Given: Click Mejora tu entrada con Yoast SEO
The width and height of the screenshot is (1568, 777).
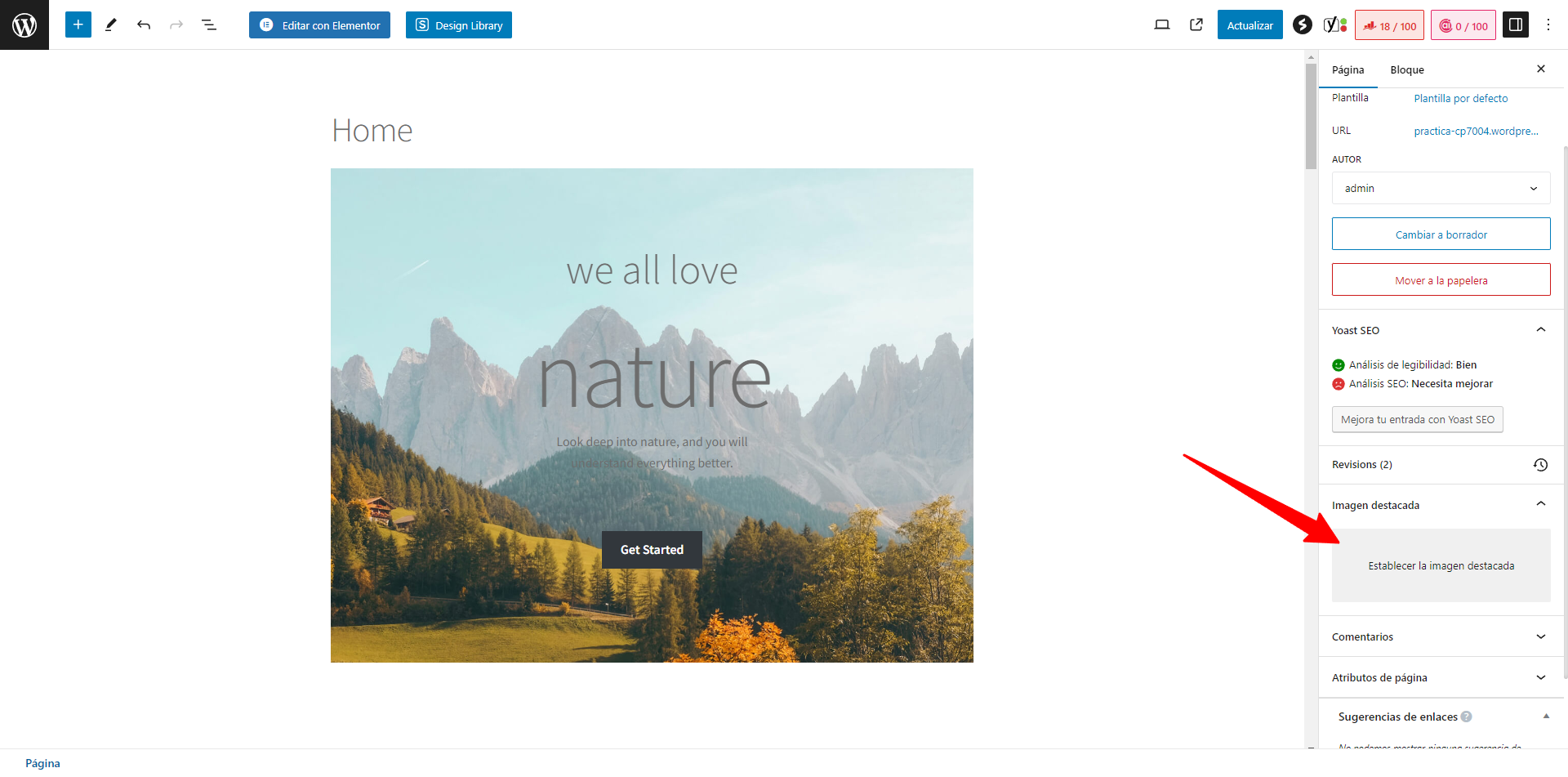Looking at the screenshot, I should (x=1417, y=419).
